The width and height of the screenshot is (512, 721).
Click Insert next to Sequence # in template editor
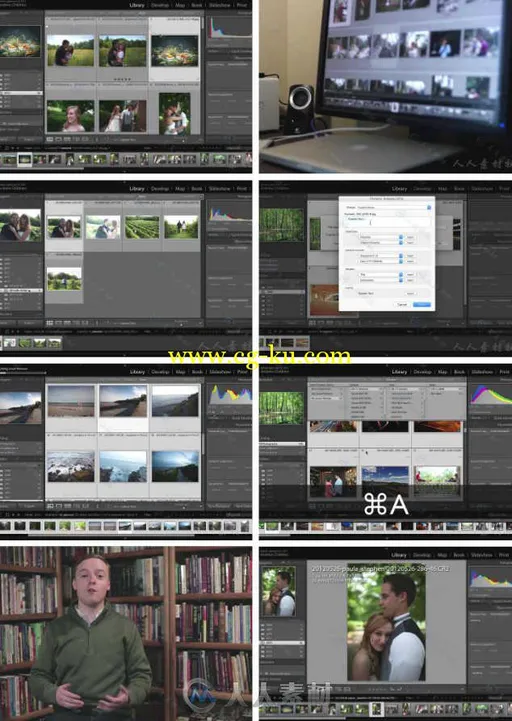(410, 256)
